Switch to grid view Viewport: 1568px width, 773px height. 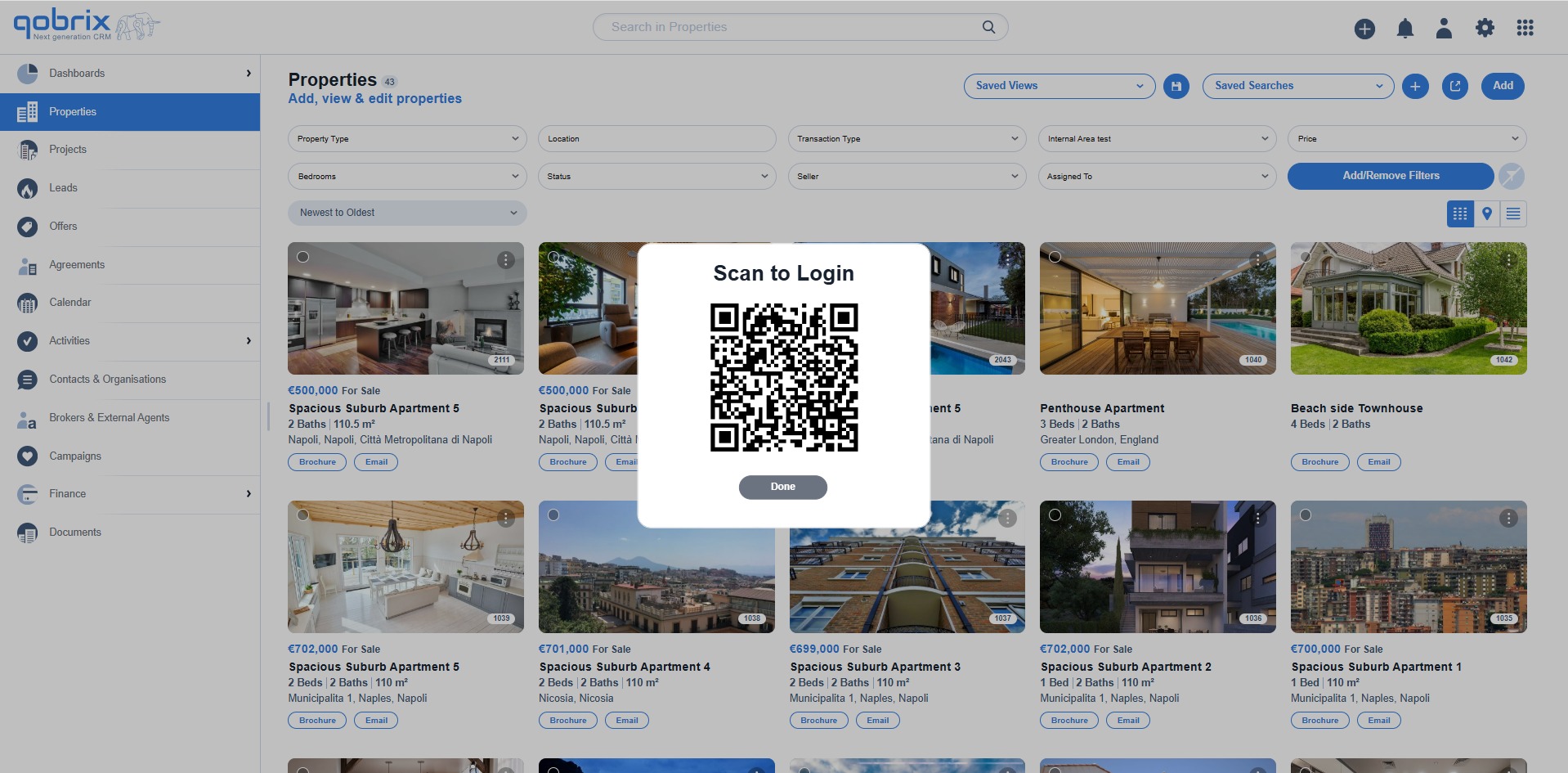click(x=1460, y=214)
